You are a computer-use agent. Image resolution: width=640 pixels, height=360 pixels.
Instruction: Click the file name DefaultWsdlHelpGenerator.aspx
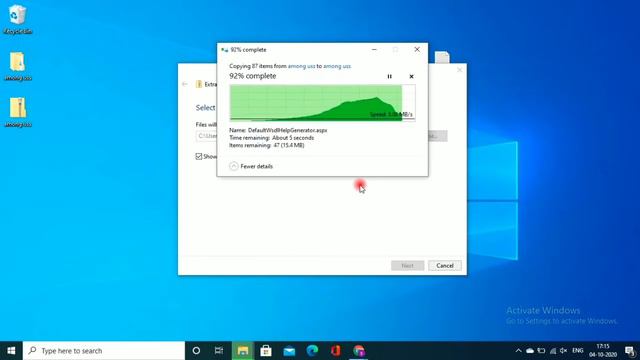point(287,130)
